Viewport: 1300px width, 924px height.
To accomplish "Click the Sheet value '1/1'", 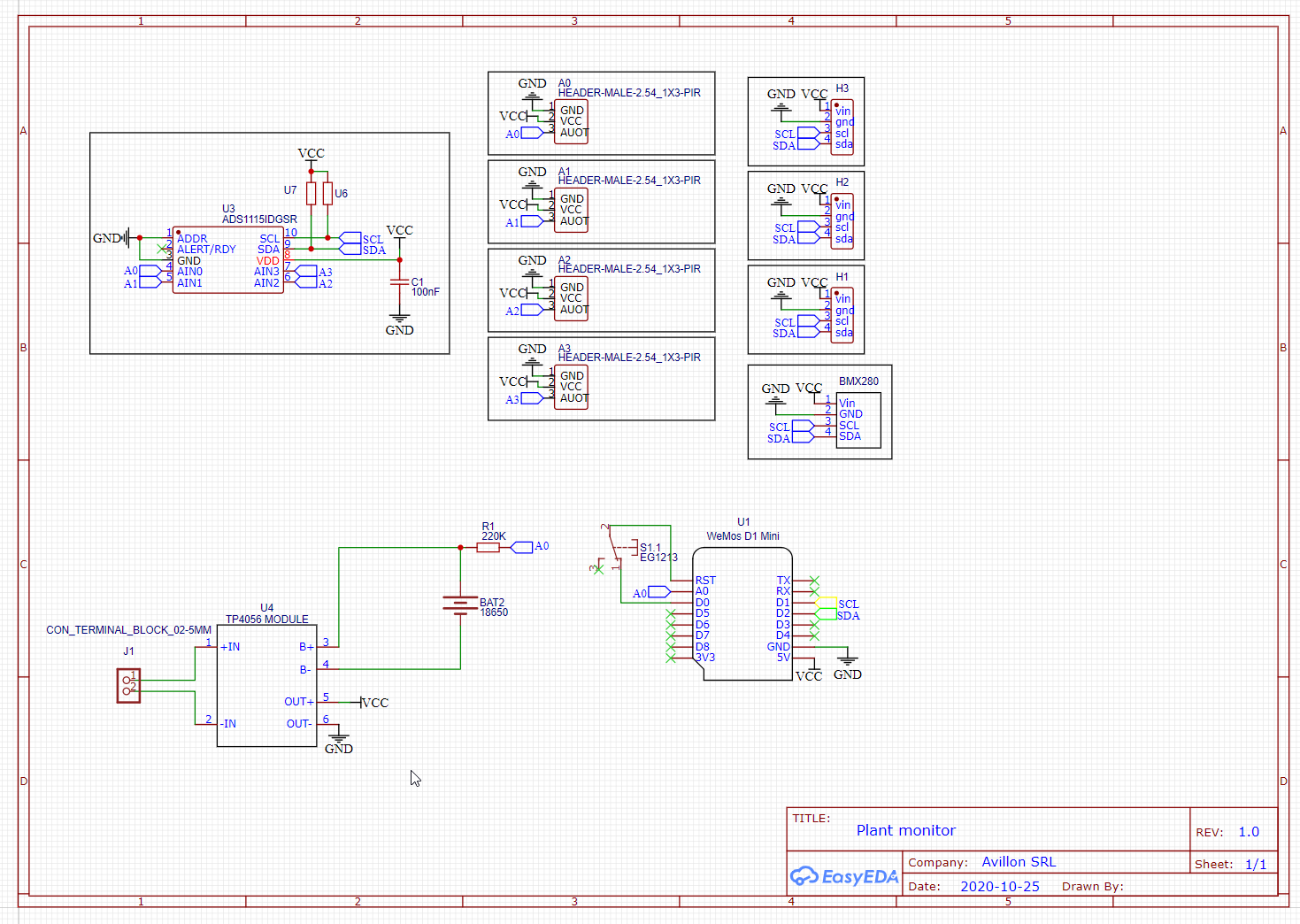I will (x=1256, y=864).
